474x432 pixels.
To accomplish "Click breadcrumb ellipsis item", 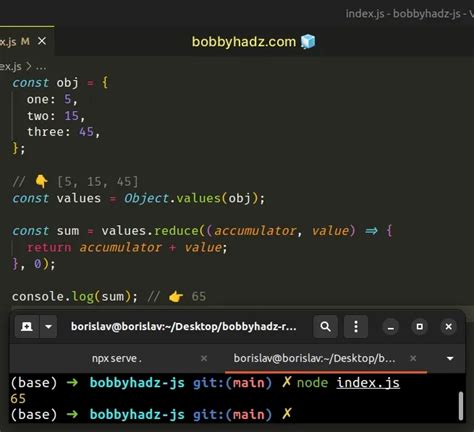I will click(x=41, y=67).
